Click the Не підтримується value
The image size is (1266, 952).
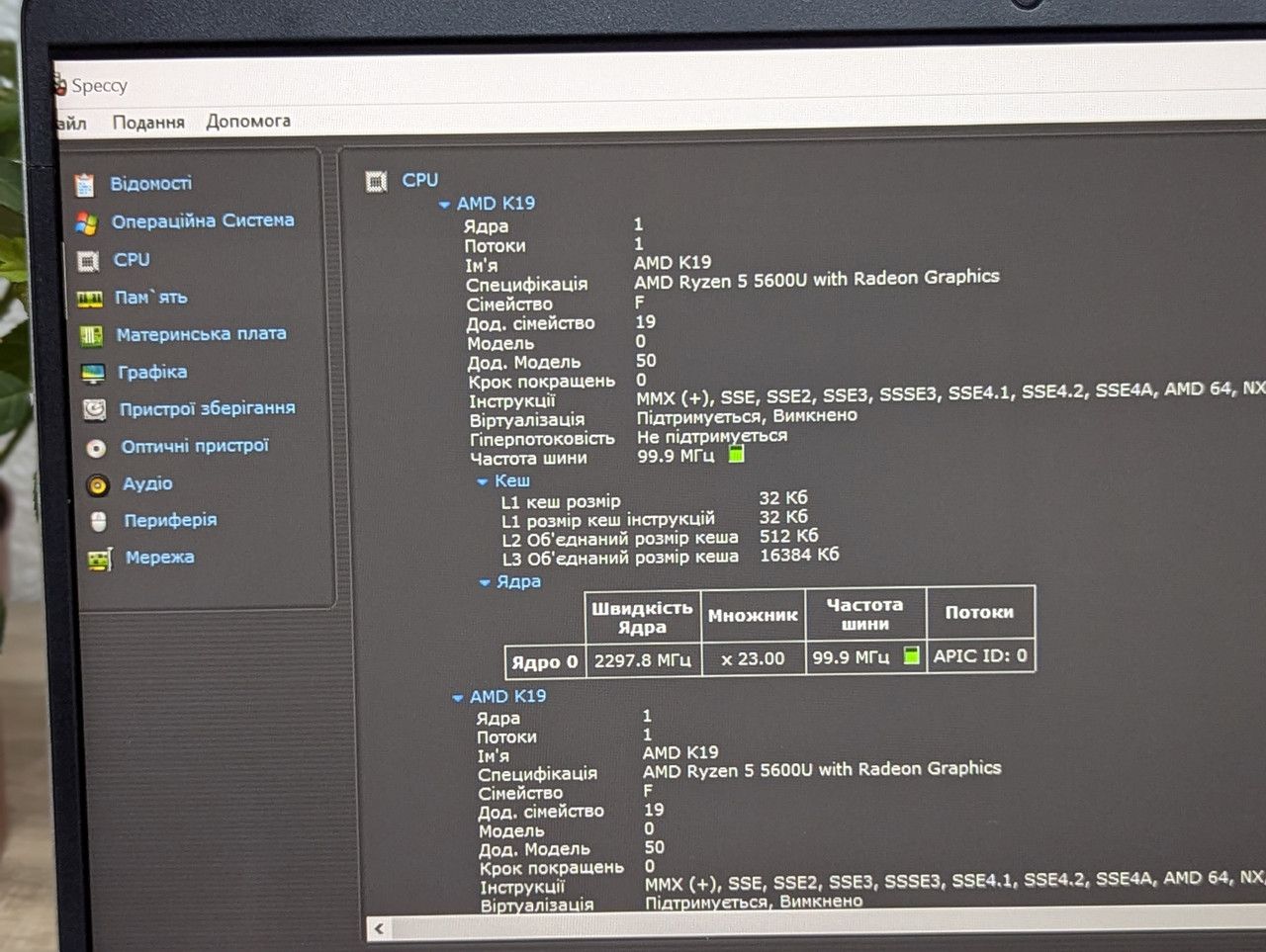pyautogui.click(x=712, y=436)
